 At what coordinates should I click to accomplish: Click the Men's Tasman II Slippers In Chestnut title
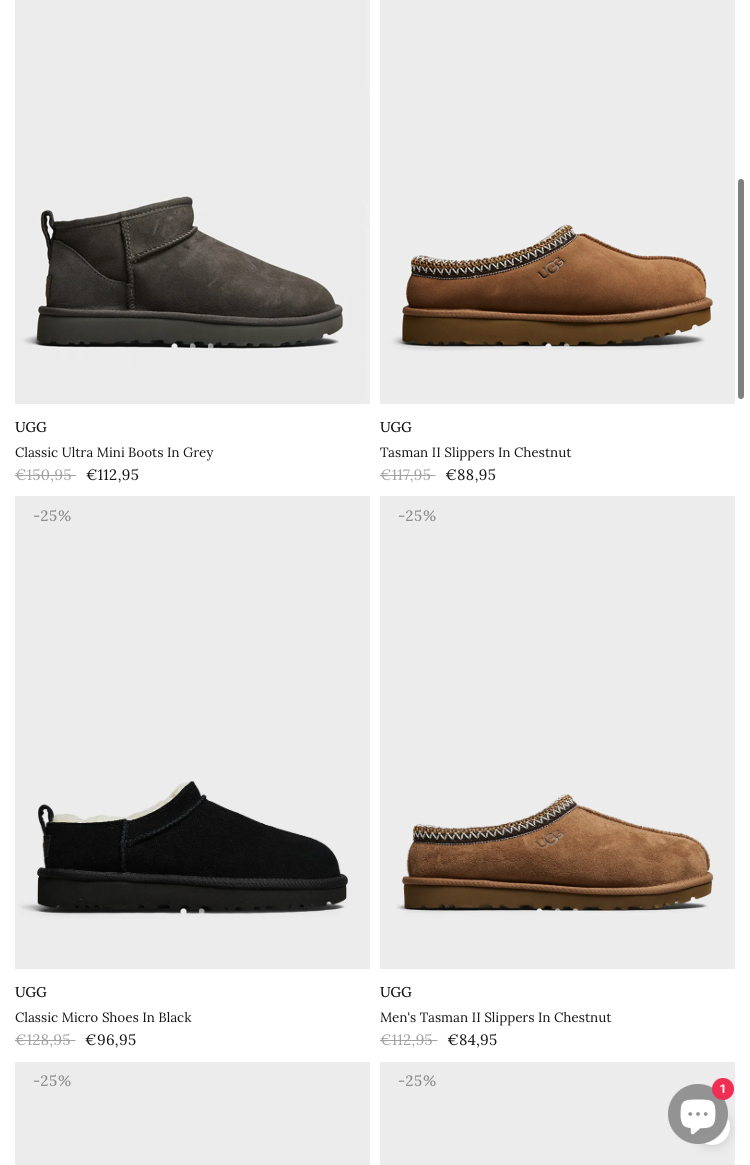click(x=496, y=1017)
